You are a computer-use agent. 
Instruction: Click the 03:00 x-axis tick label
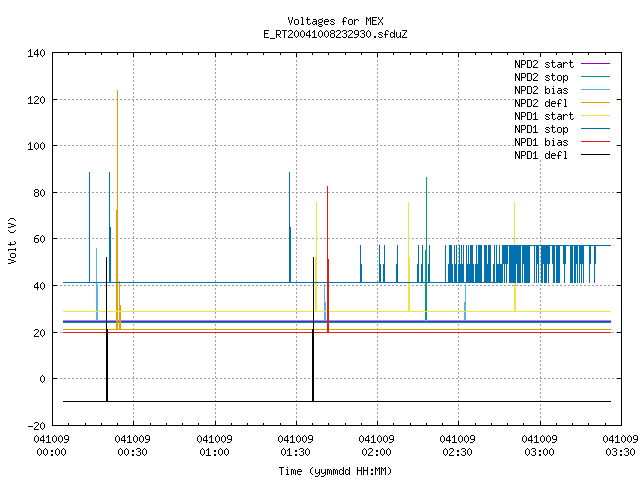(539, 452)
